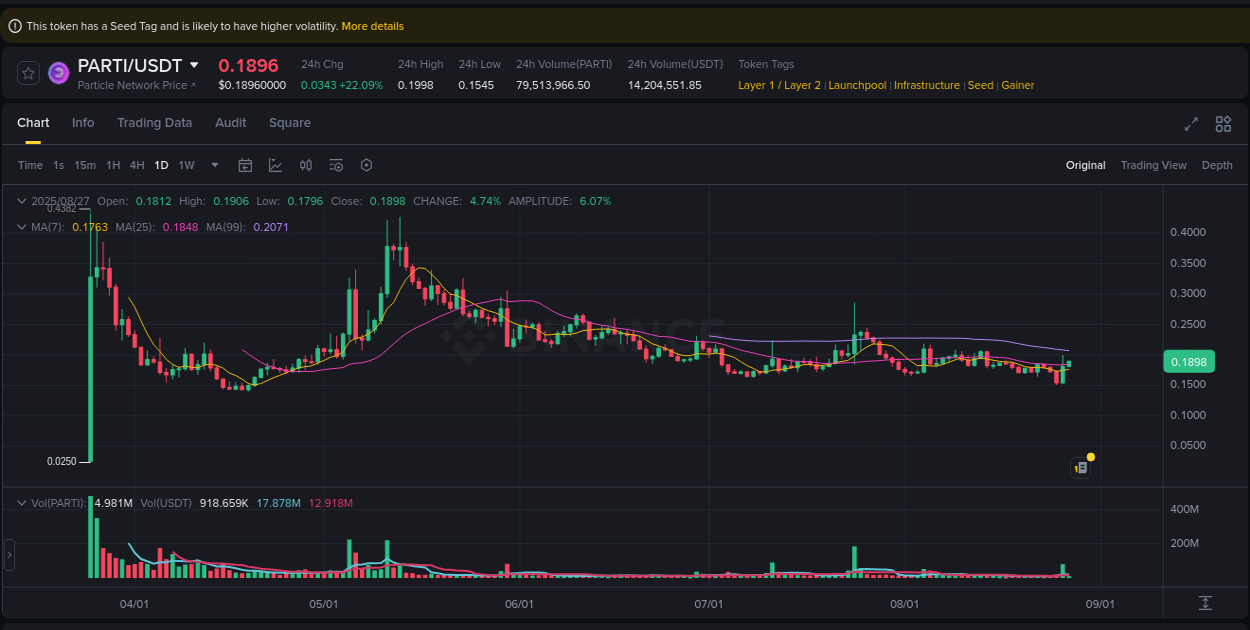Open the date range calendar picker
The width and height of the screenshot is (1250, 630).
coord(245,165)
